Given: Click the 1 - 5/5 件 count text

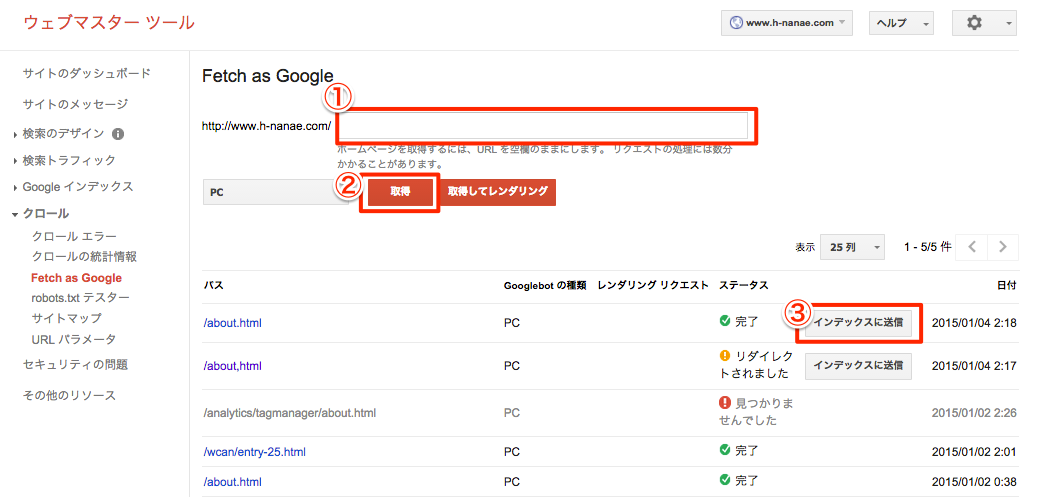Looking at the screenshot, I should click(927, 247).
